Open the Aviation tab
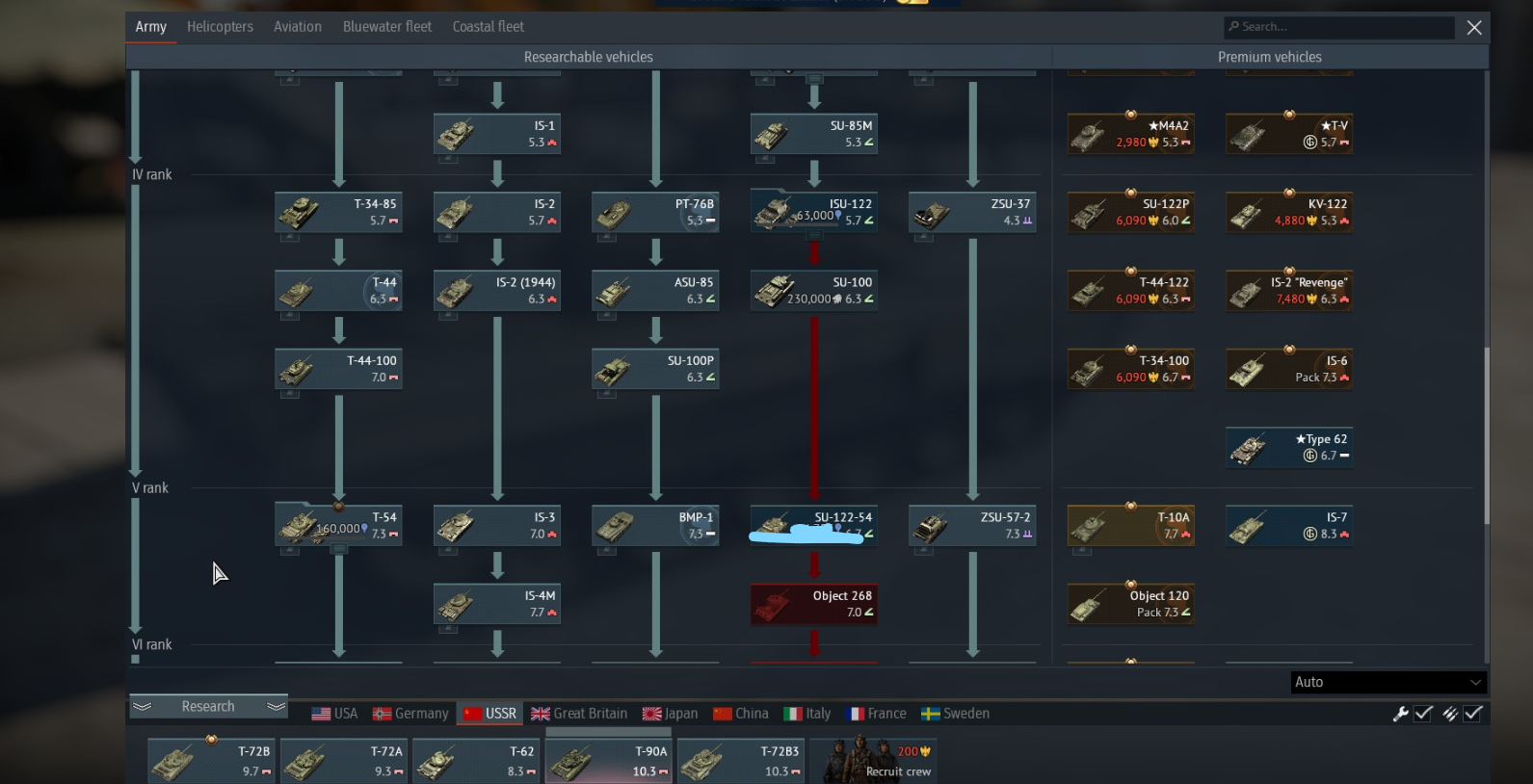The width and height of the screenshot is (1533, 784). 298,27
